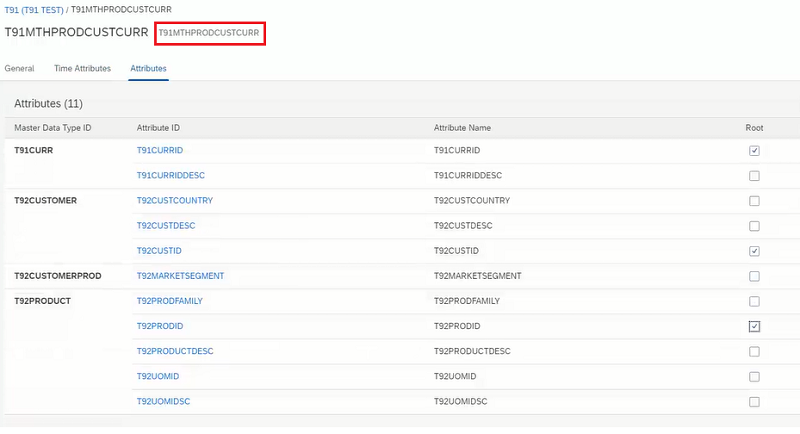Open the T91CURRID attribute link
The width and height of the screenshot is (800, 434).
(160, 150)
